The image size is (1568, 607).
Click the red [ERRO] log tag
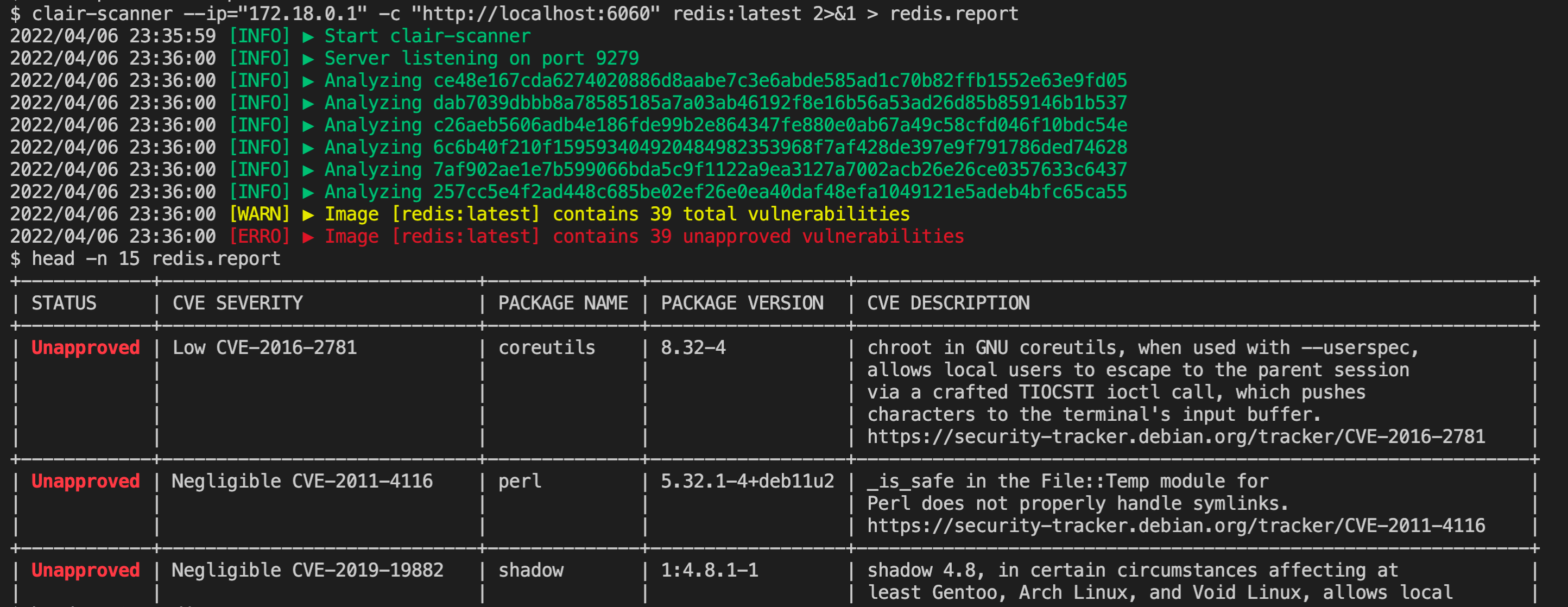[260, 236]
